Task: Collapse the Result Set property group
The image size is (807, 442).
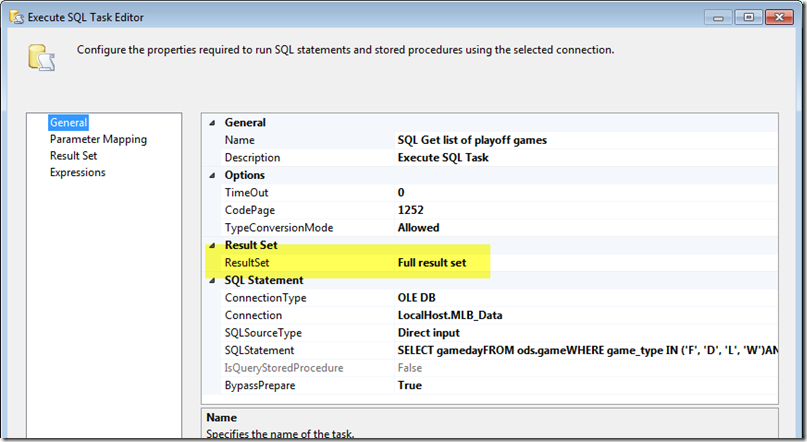Action: coord(211,245)
